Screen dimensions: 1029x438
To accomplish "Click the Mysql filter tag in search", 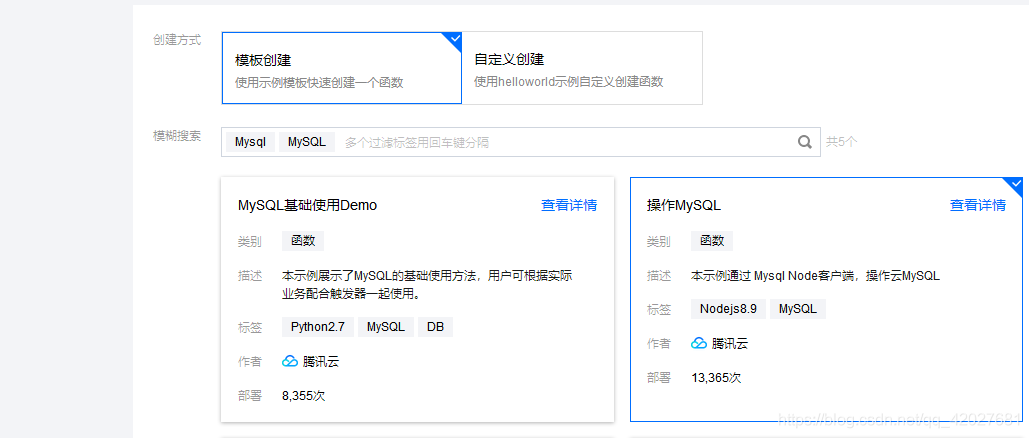I will (x=250, y=142).
